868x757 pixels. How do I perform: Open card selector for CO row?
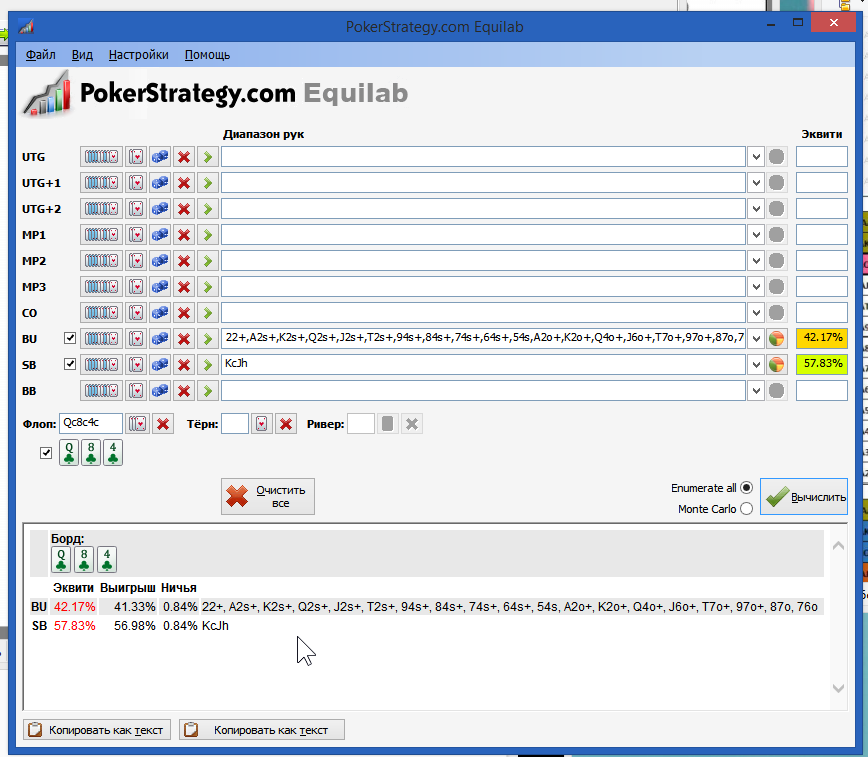136,313
